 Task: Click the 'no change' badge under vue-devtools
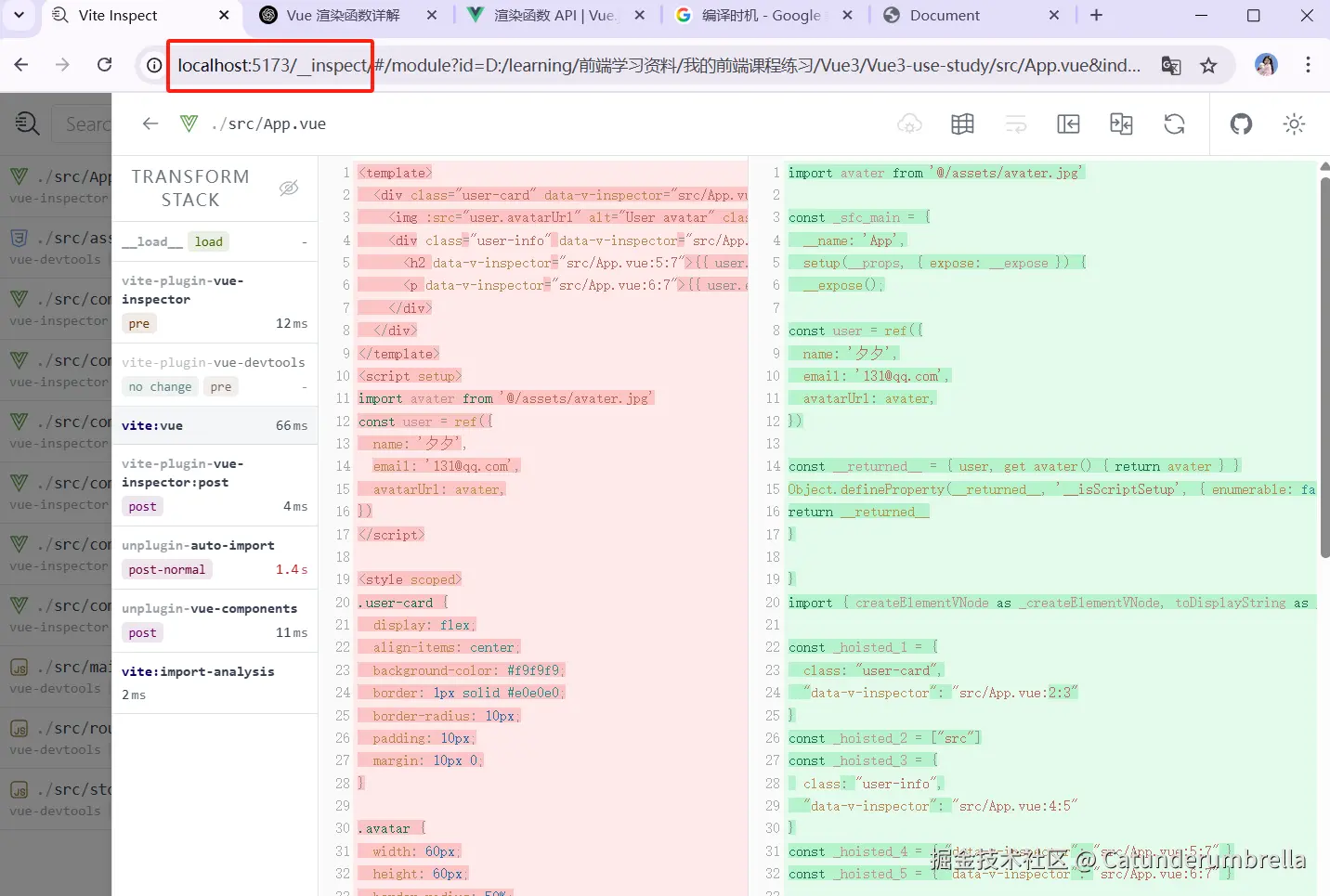click(x=160, y=387)
